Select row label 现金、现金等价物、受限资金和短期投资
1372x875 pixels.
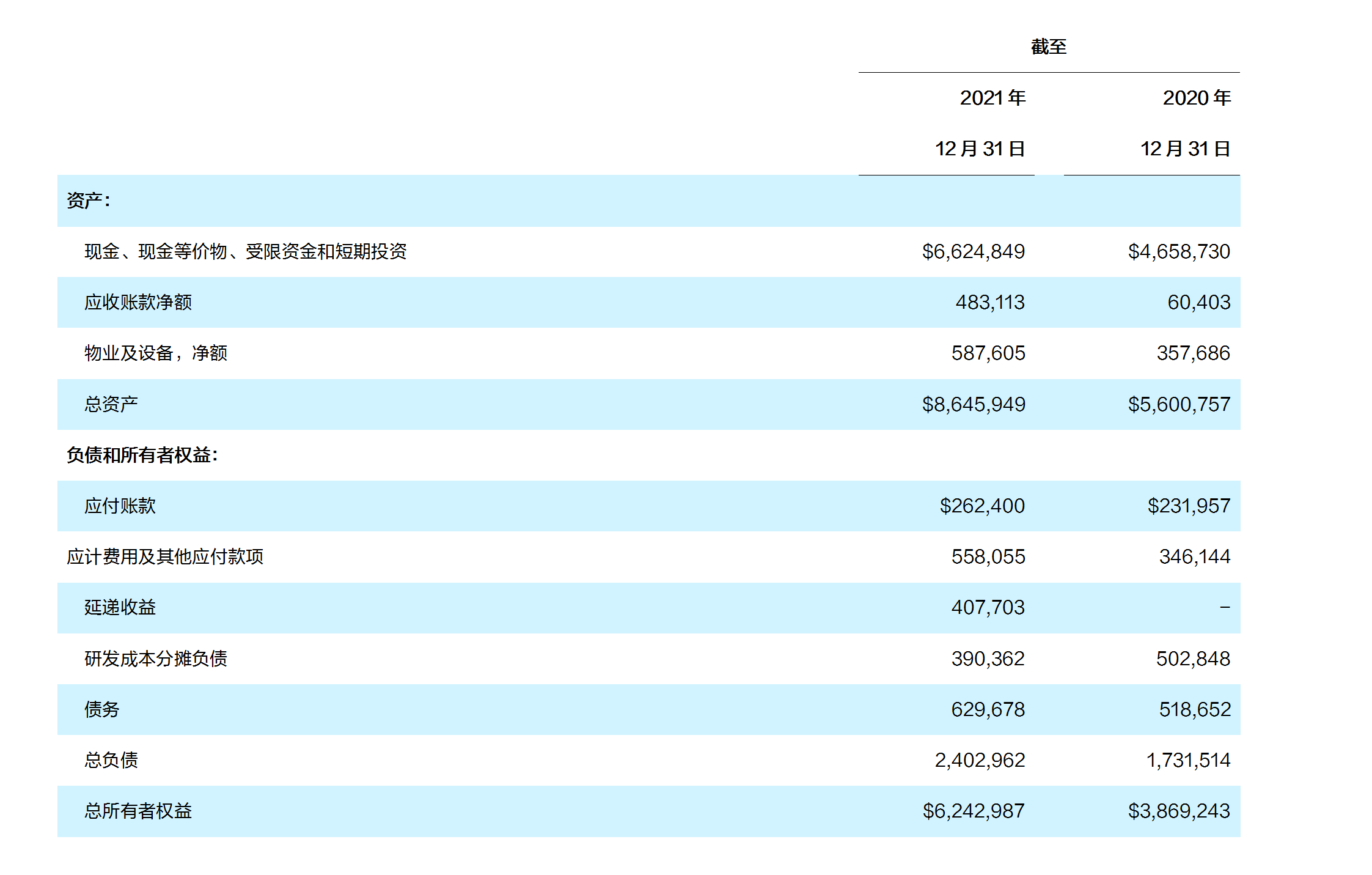[246, 251]
